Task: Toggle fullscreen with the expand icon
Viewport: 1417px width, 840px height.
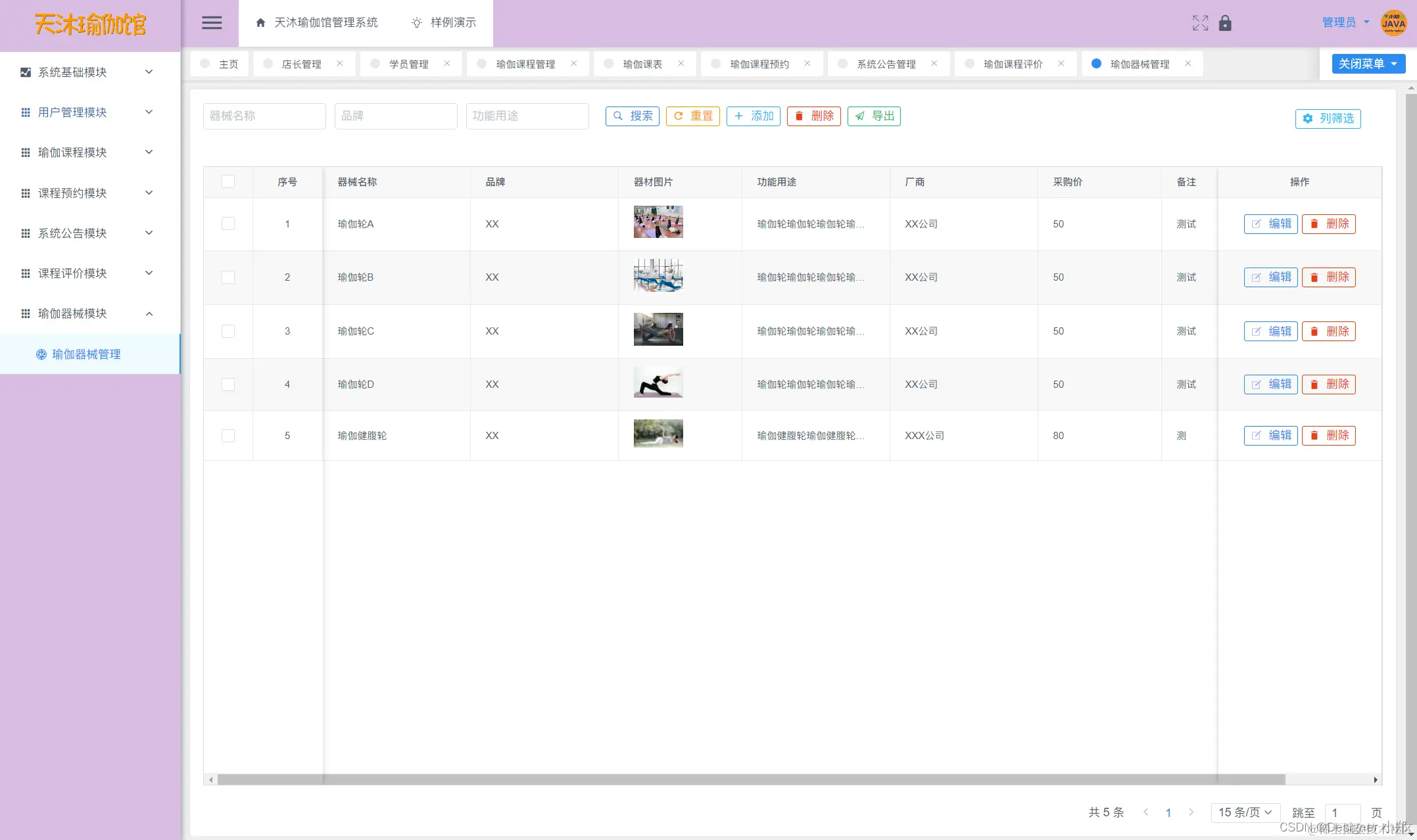Action: coord(1200,23)
